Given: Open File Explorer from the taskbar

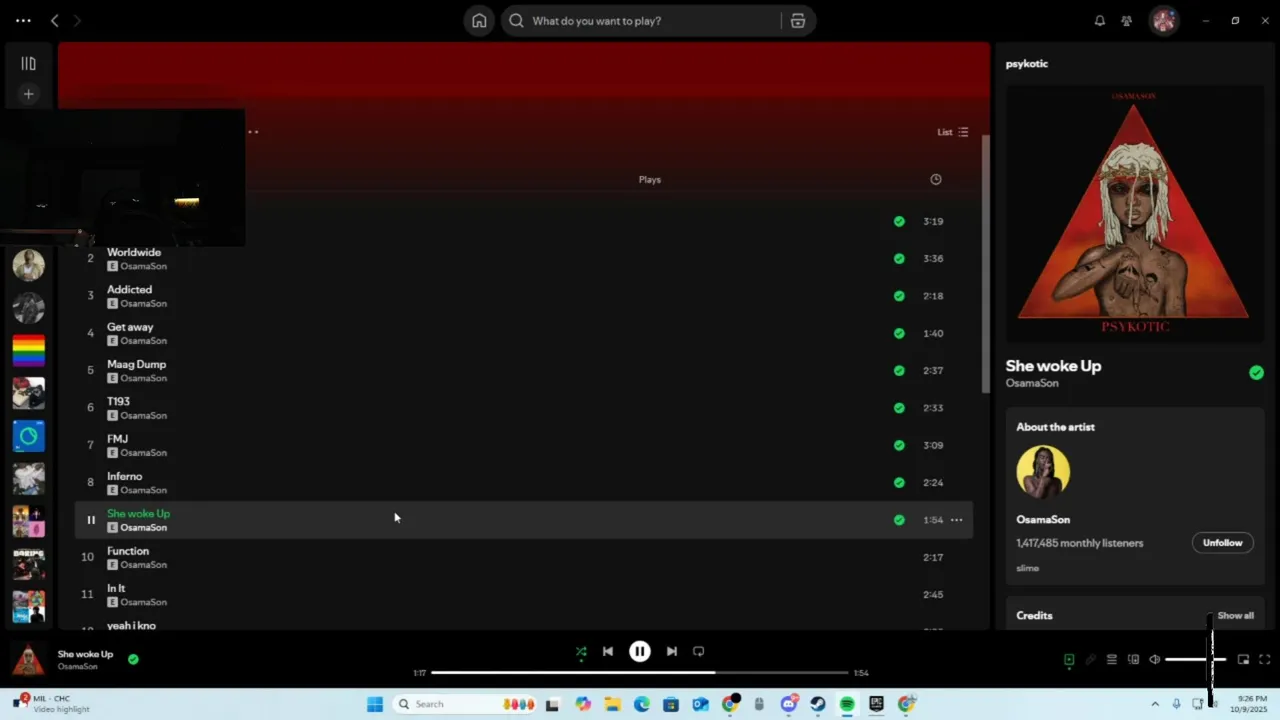Looking at the screenshot, I should 612,704.
